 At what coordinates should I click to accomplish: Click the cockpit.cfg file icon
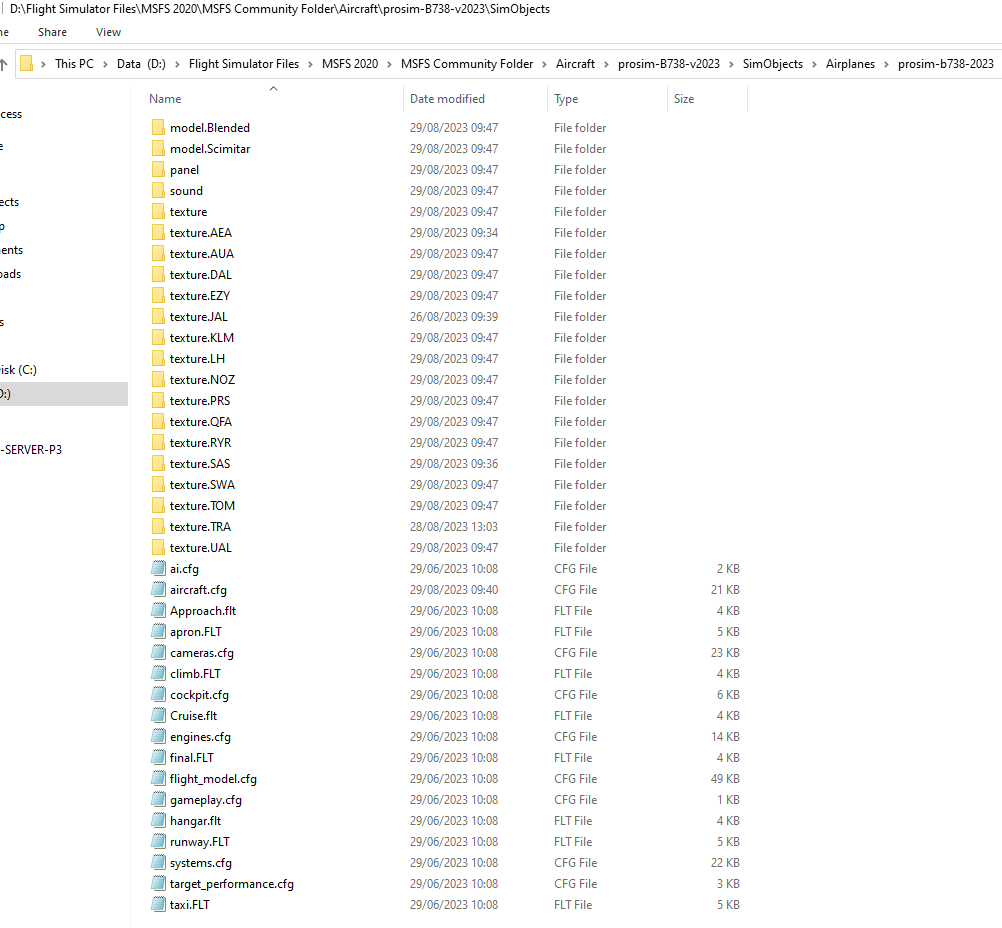[158, 695]
